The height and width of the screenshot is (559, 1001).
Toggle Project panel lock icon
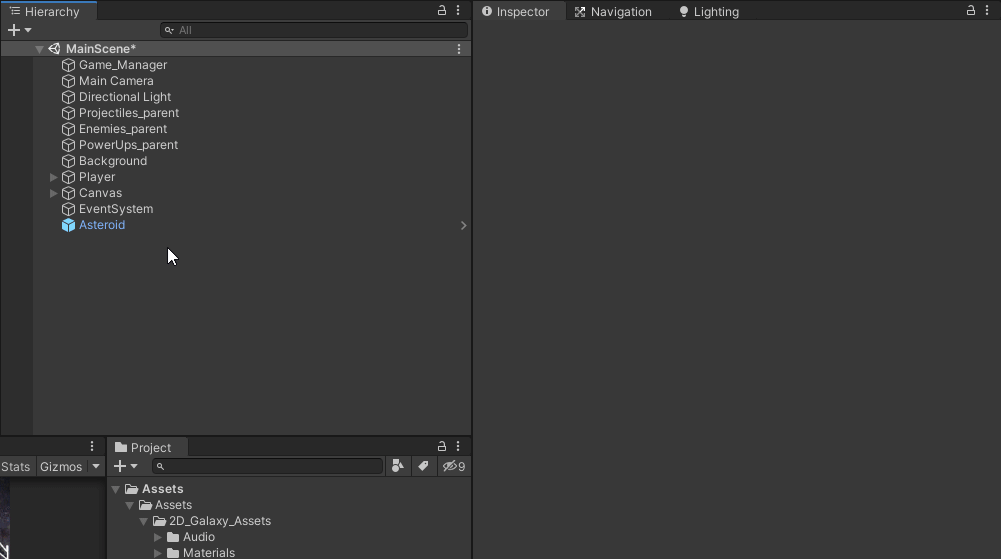point(442,446)
